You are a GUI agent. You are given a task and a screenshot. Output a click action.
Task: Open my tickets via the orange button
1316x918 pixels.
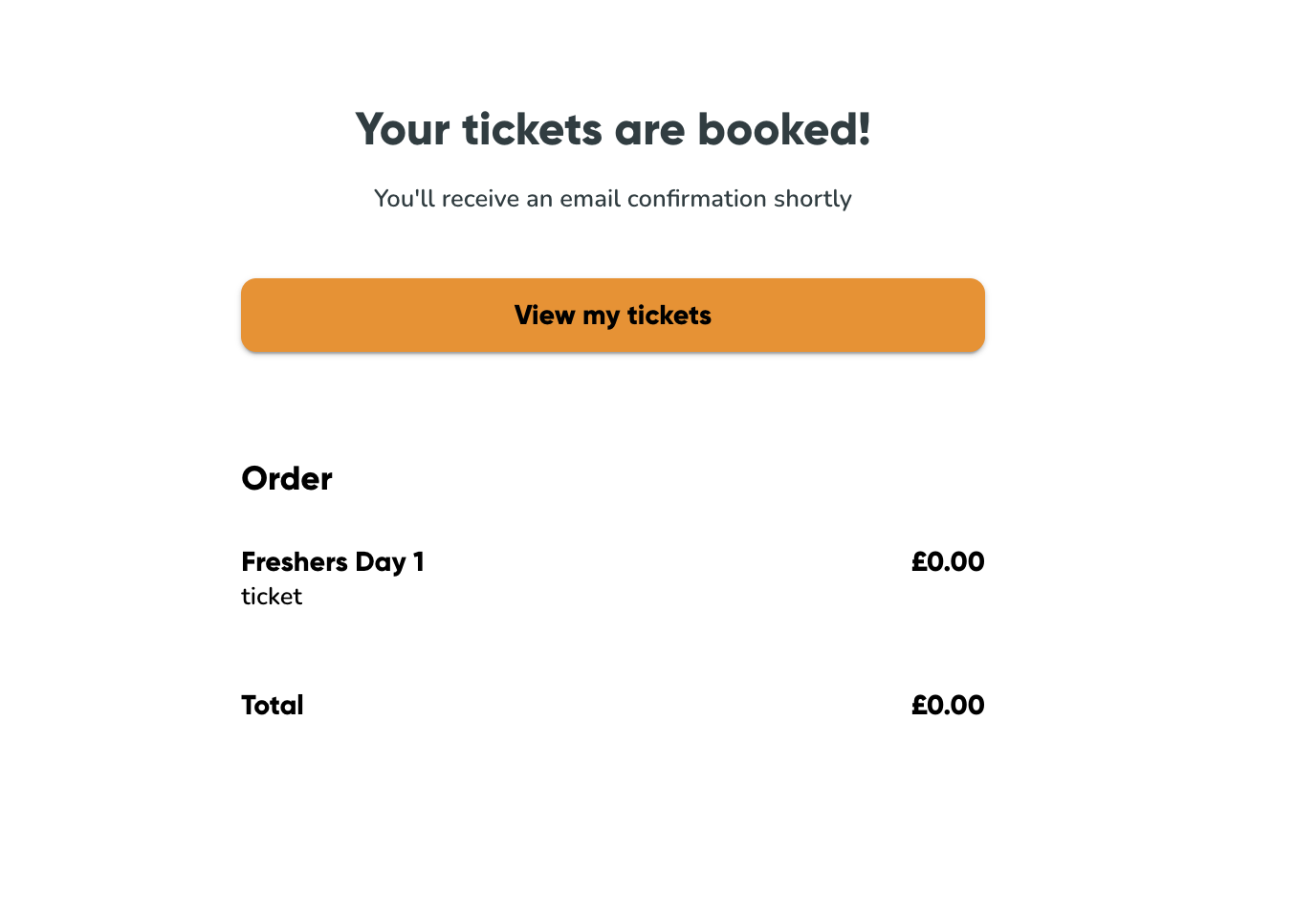(612, 316)
